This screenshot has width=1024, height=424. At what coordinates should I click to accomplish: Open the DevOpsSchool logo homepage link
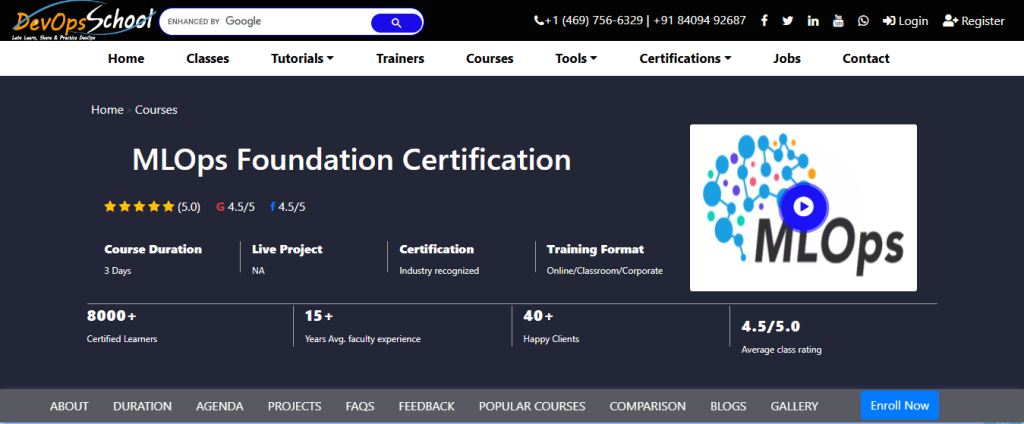coord(85,23)
